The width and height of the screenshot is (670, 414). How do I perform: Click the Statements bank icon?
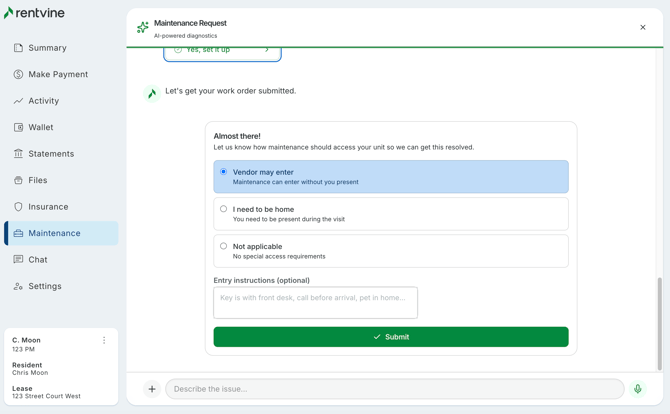tap(18, 154)
